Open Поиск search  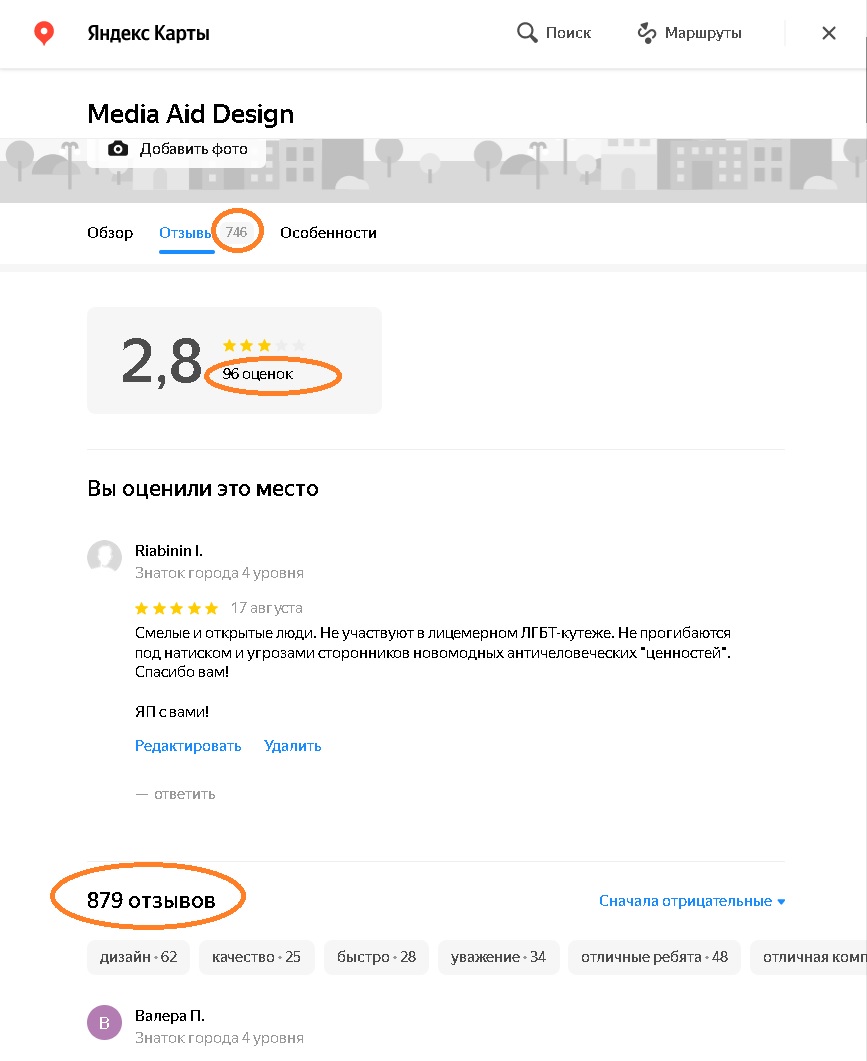[x=554, y=32]
